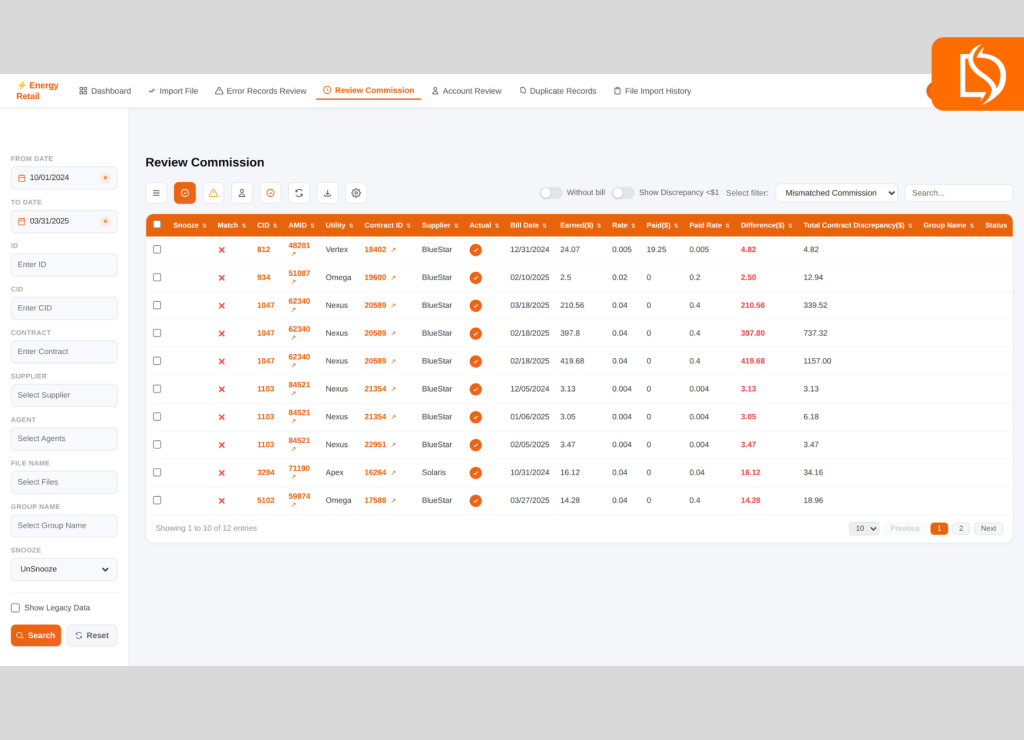This screenshot has width=1024, height=740.
Task: Click the refresh sync toolbar icon
Action: pos(299,193)
